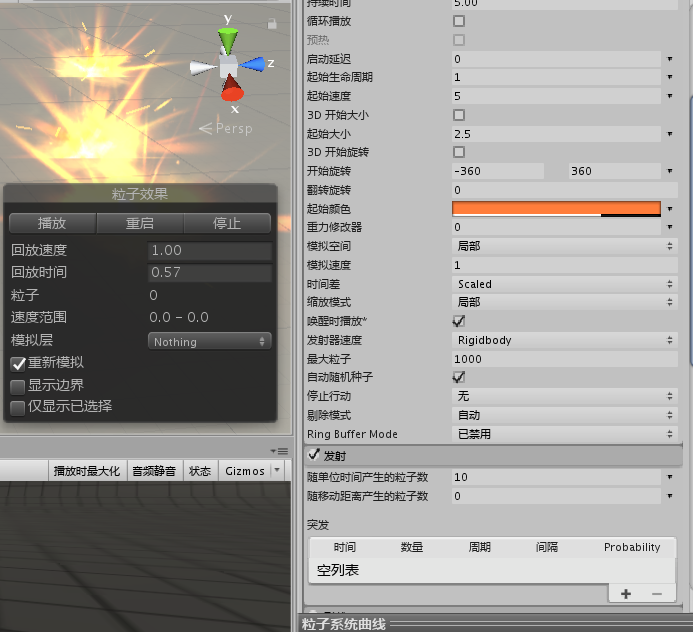Open the 模拟层 Nothing dropdown
This screenshot has height=632, width=693.
coord(209,342)
